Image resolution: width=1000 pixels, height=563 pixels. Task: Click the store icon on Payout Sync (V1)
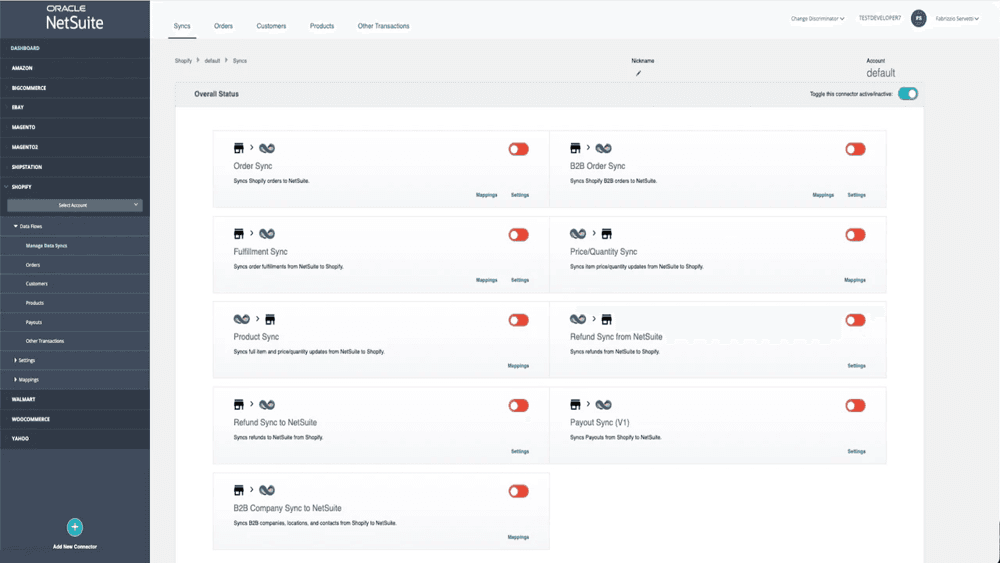(575, 405)
